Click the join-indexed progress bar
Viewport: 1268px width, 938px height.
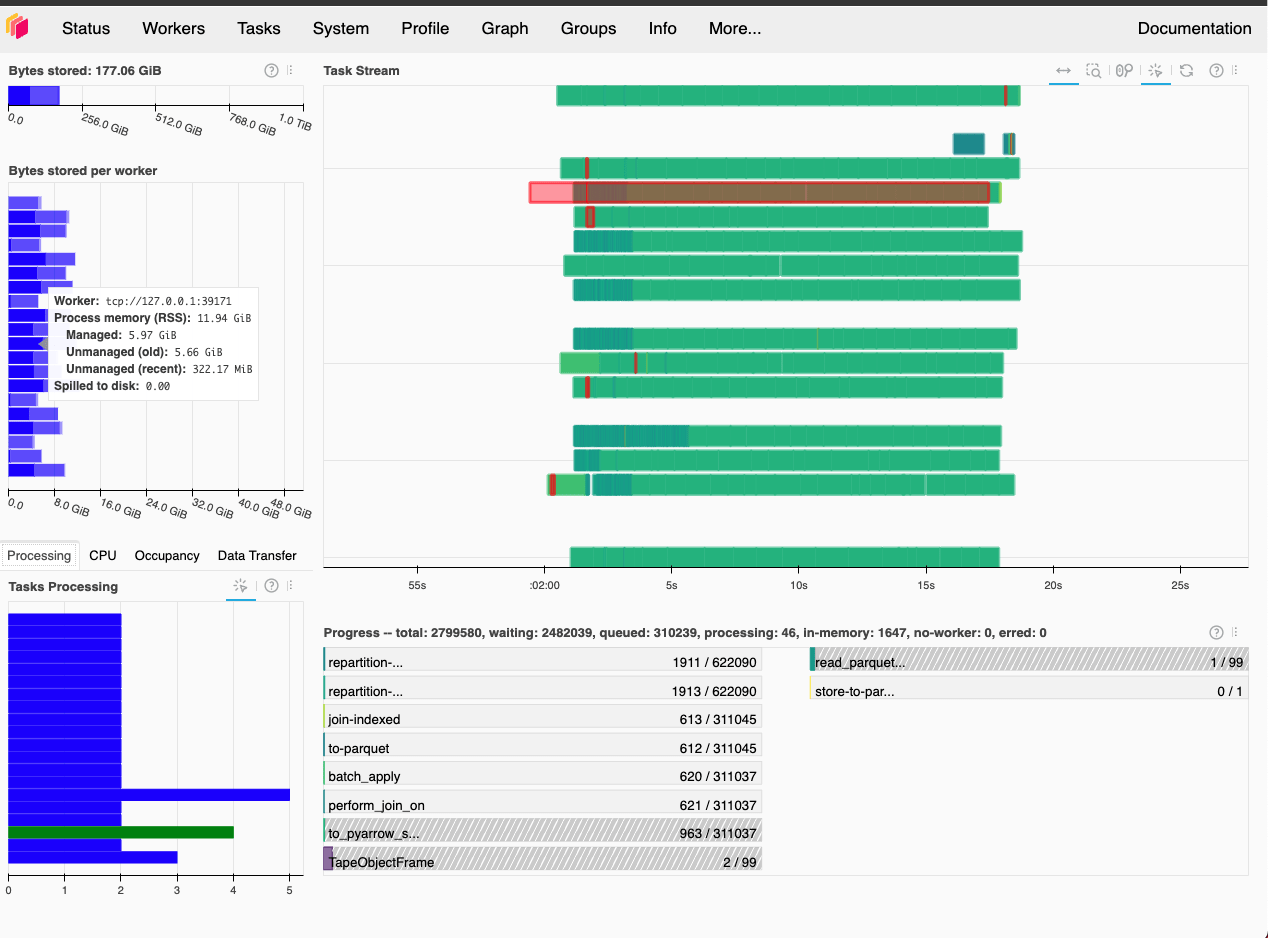point(542,718)
